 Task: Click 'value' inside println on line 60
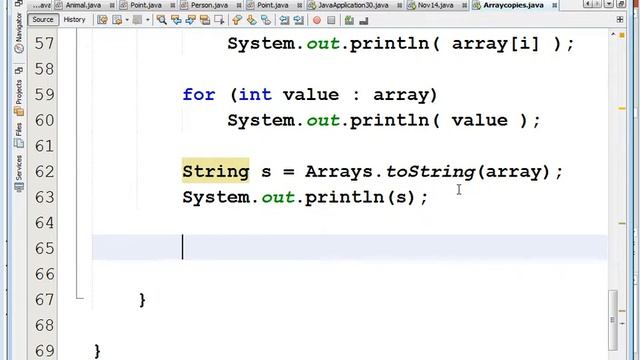(479, 120)
